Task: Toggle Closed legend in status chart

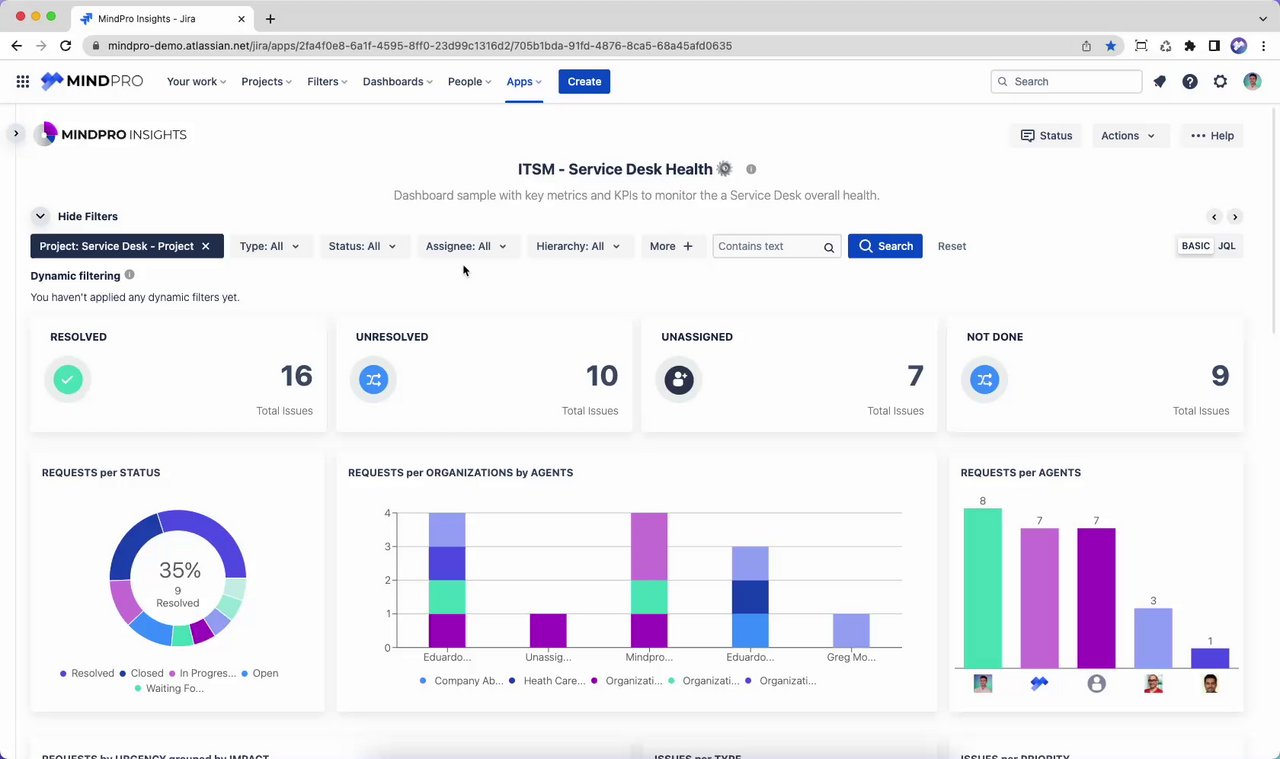Action: coord(141,673)
